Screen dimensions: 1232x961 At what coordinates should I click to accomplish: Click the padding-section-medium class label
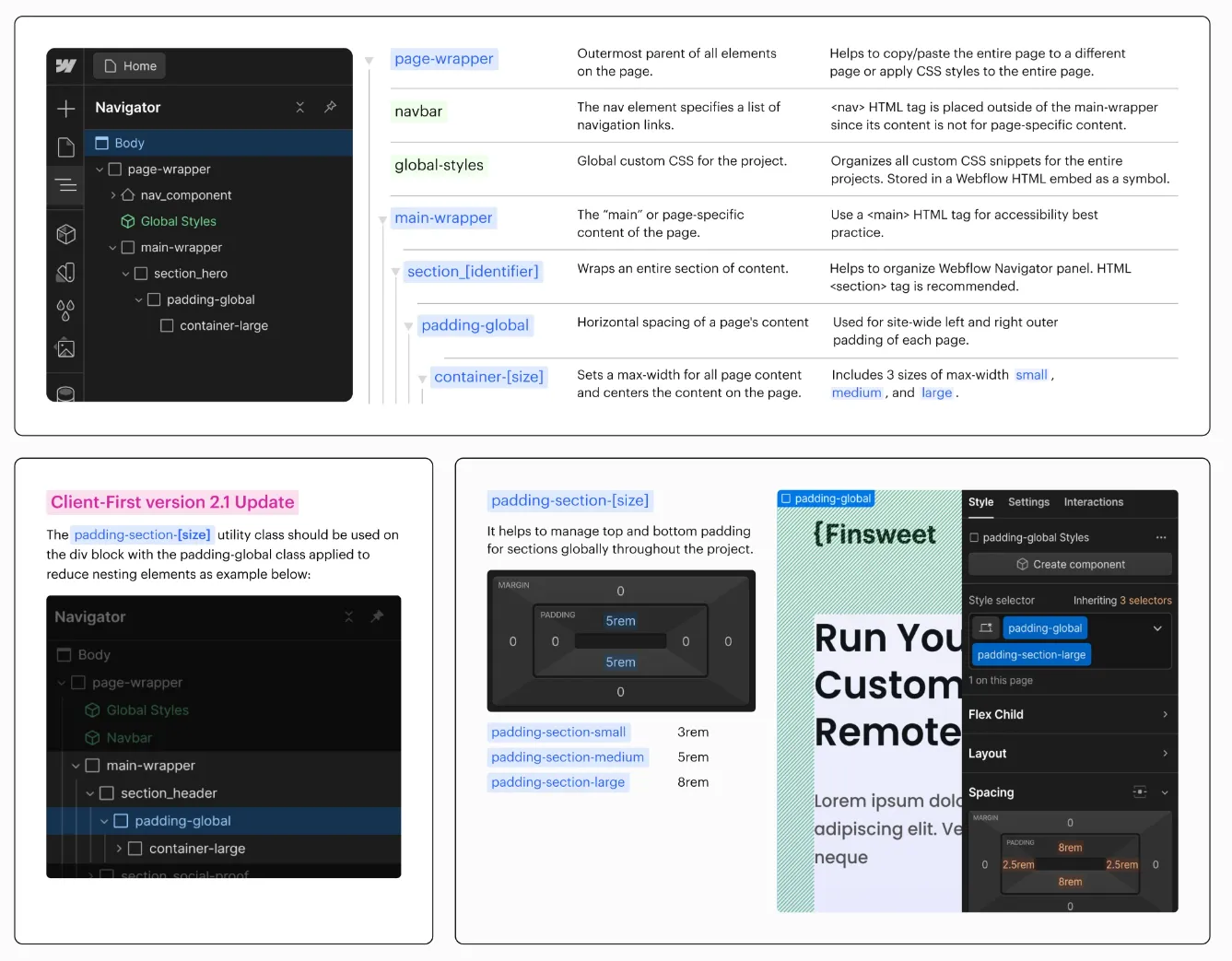(568, 757)
